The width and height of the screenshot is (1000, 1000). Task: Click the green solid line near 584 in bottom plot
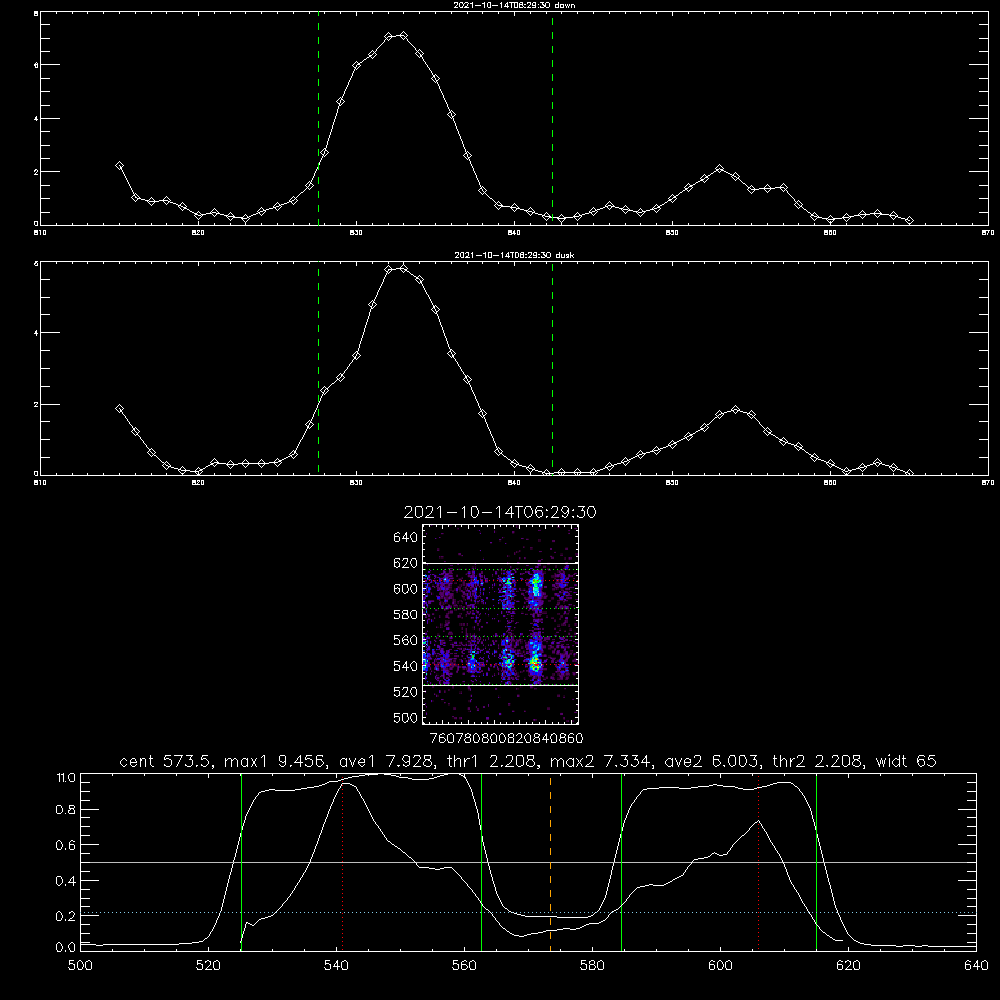pos(621,862)
